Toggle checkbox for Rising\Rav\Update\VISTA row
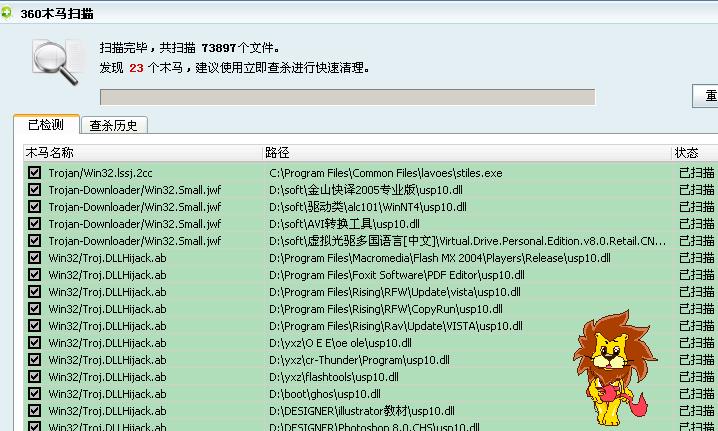The height and width of the screenshot is (431, 718). [x=34, y=325]
